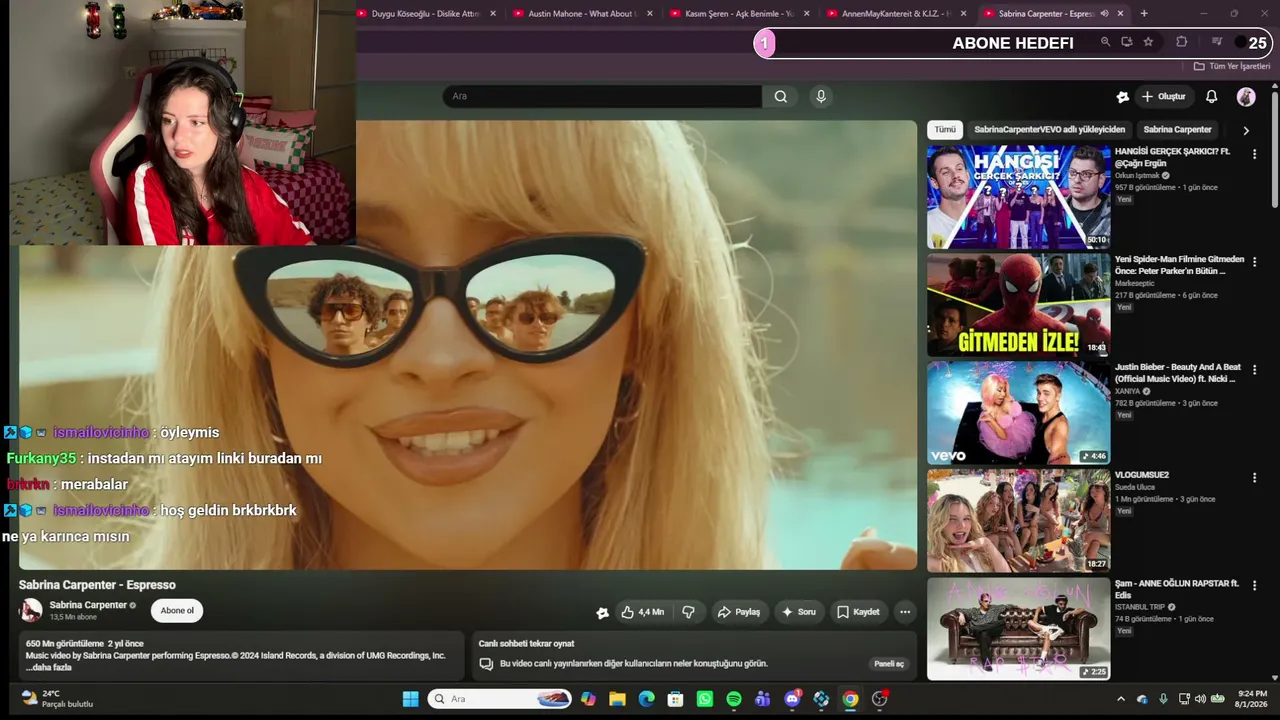Close the Duygu Köseoğlu tab
This screenshot has width=1280, height=720.
coord(493,14)
